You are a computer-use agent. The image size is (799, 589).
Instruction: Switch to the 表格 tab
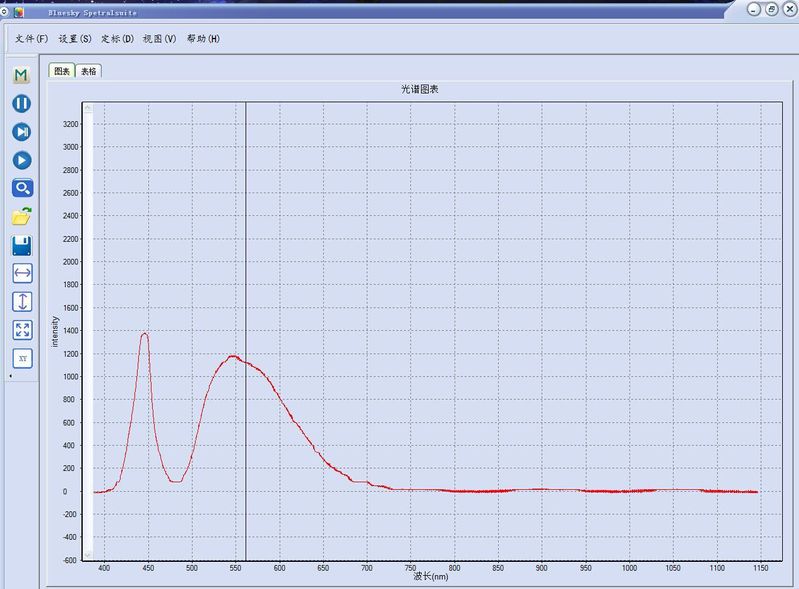point(89,71)
